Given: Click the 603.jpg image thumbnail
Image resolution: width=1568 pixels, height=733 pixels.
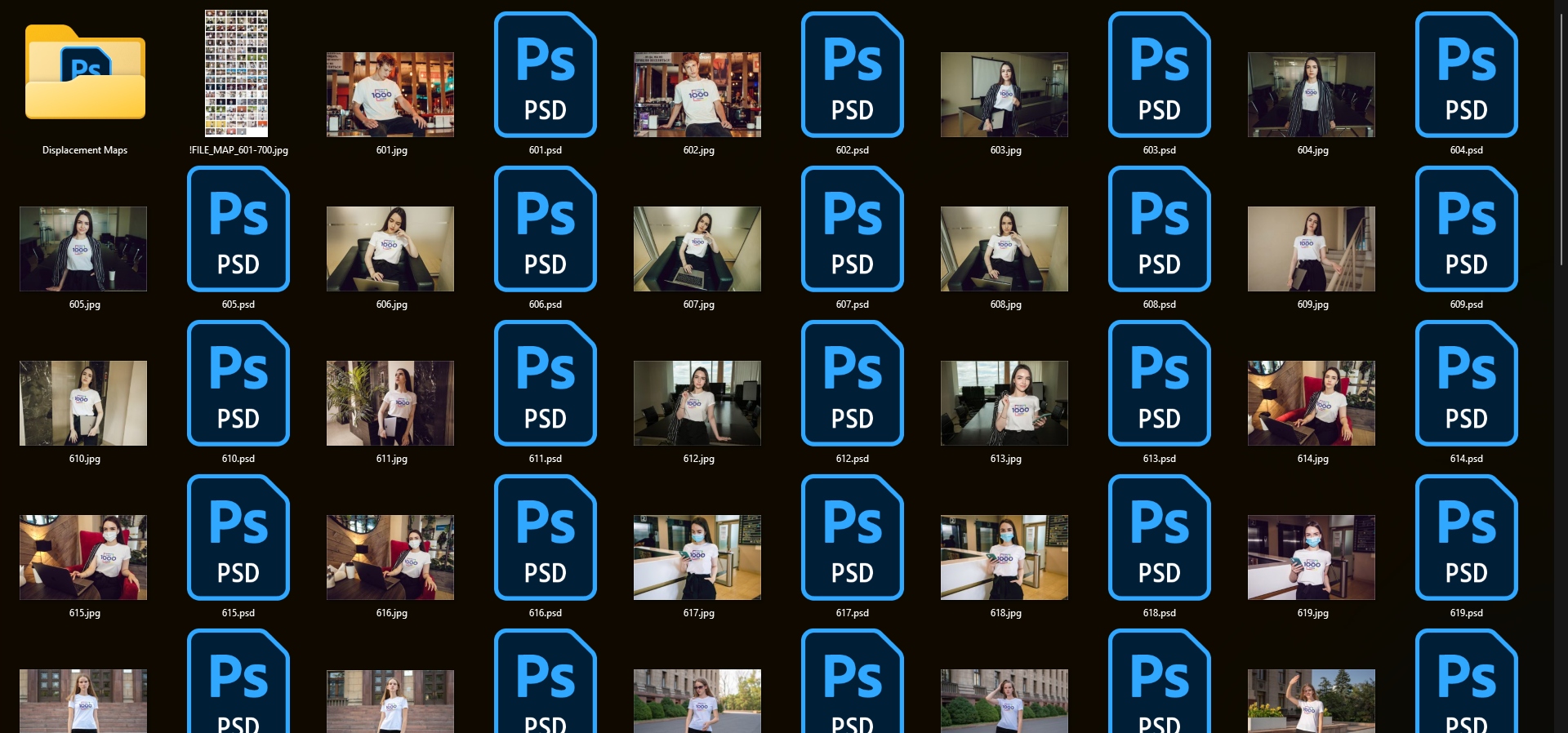Looking at the screenshot, I should pos(1004,95).
